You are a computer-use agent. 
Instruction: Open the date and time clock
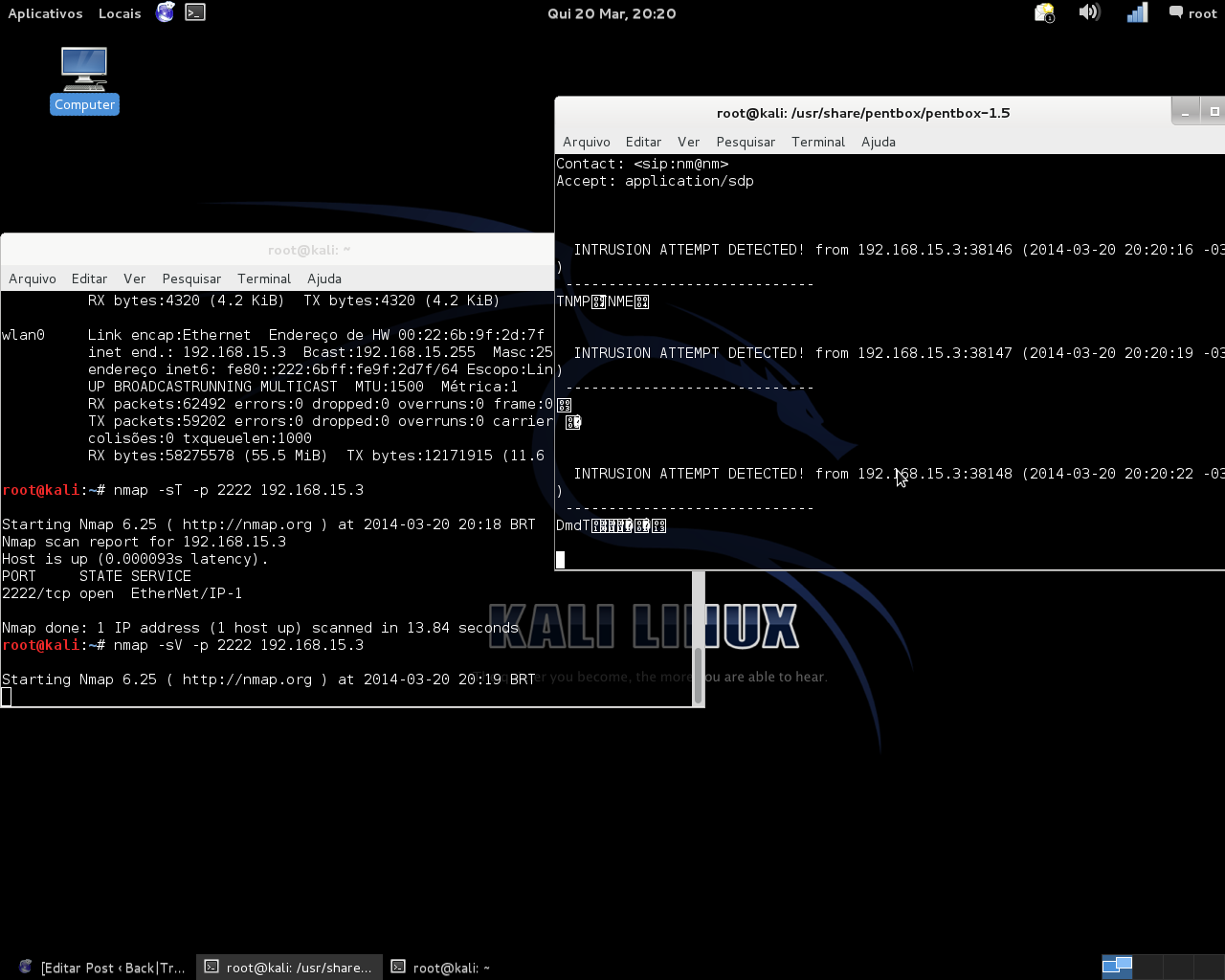612,13
